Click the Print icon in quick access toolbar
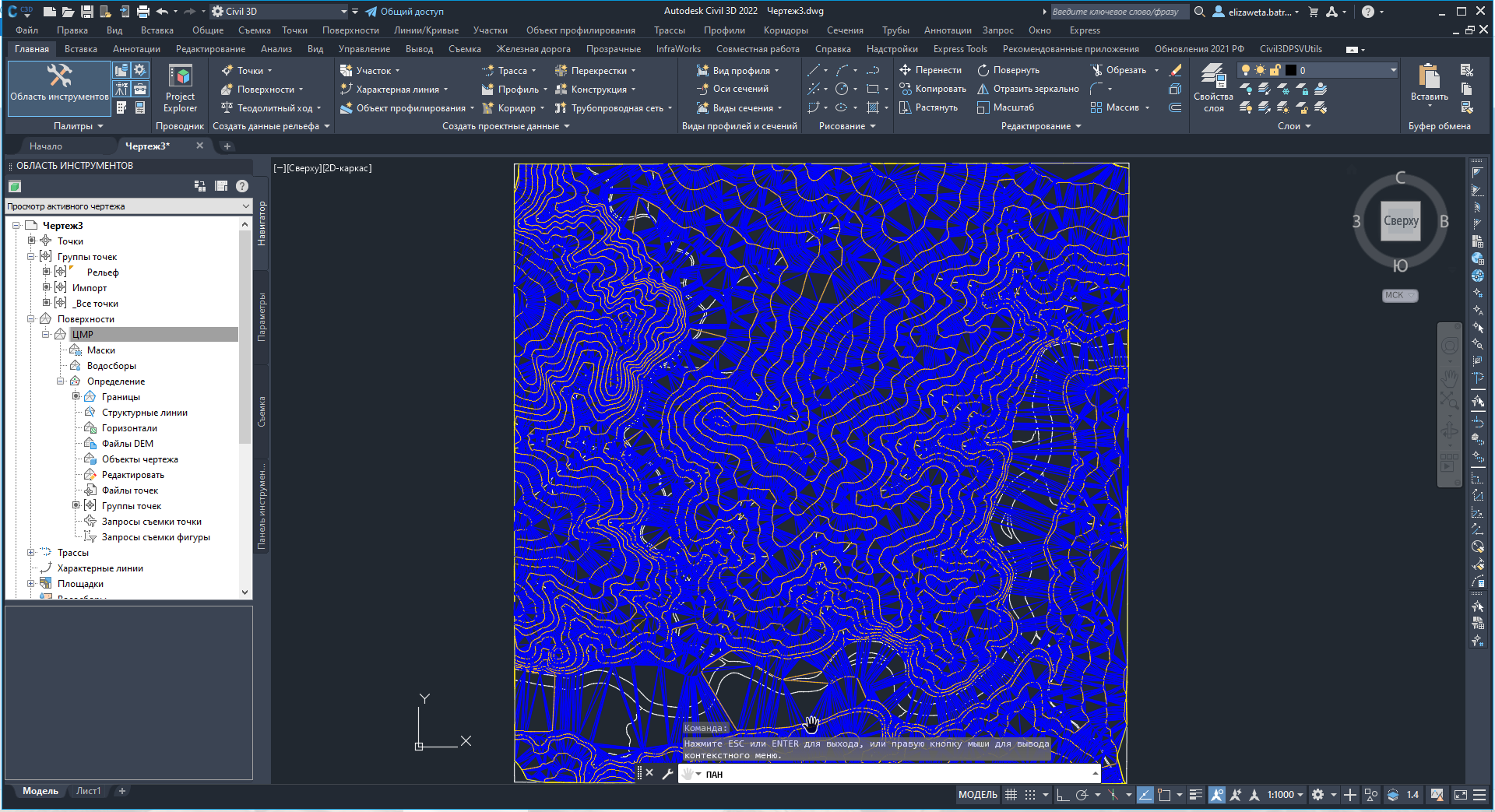The image size is (1495, 812). pyautogui.click(x=142, y=12)
